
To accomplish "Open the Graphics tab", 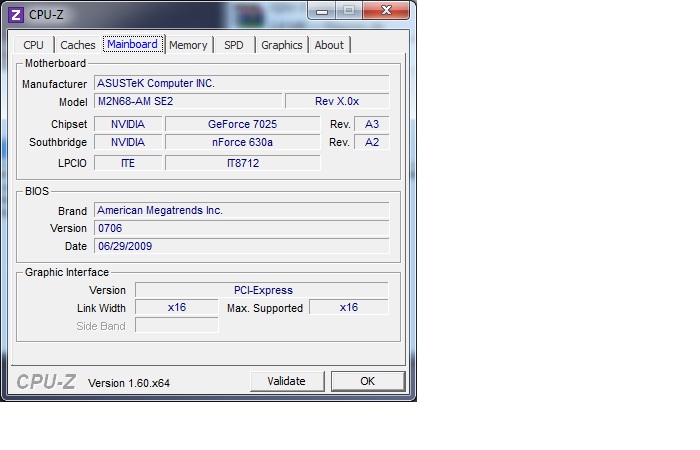I will pos(282,45).
